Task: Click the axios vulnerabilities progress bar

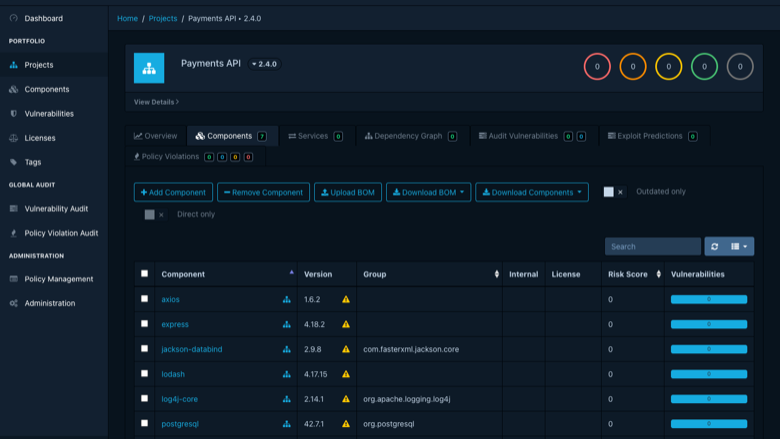Action: (x=709, y=299)
